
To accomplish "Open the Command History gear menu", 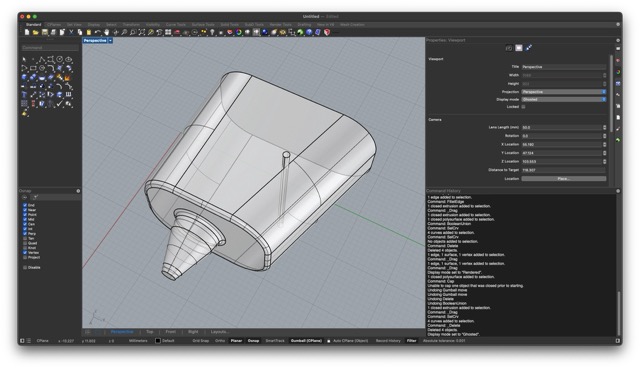I will 618,191.
